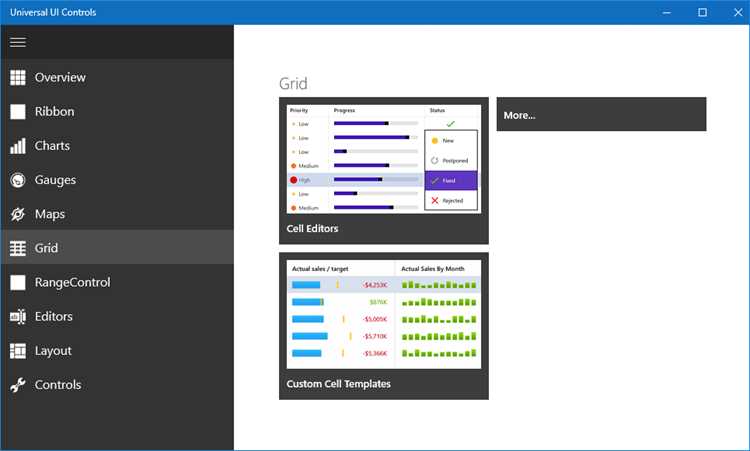Toggle the hamburger navigation menu
750x451 pixels.
[x=18, y=42]
